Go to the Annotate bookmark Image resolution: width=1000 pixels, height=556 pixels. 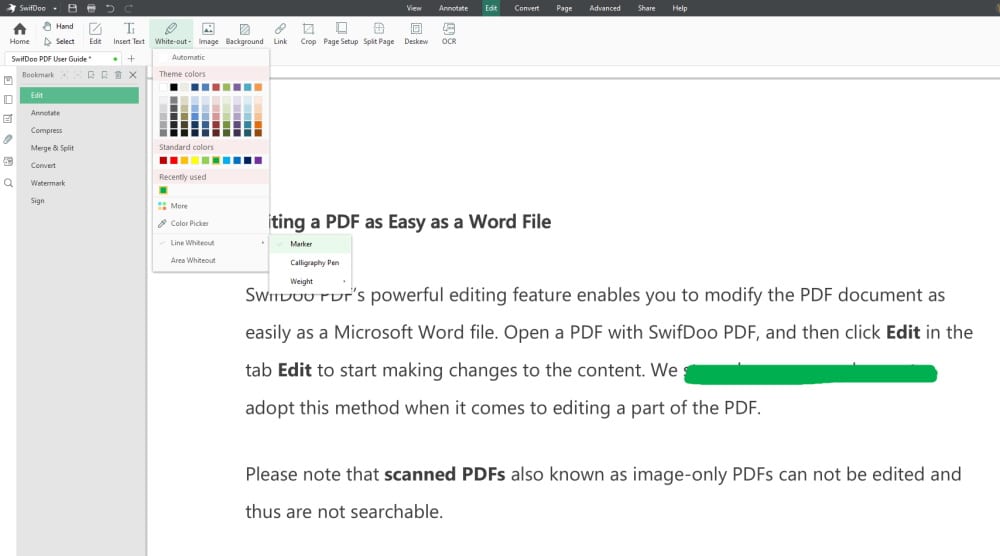click(45, 113)
